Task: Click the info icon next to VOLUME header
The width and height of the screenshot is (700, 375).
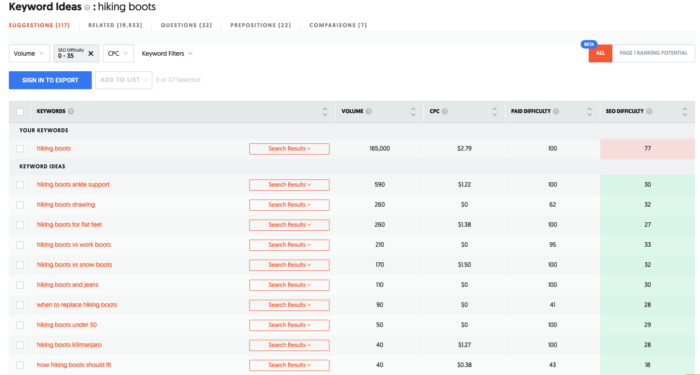Action: [369, 111]
